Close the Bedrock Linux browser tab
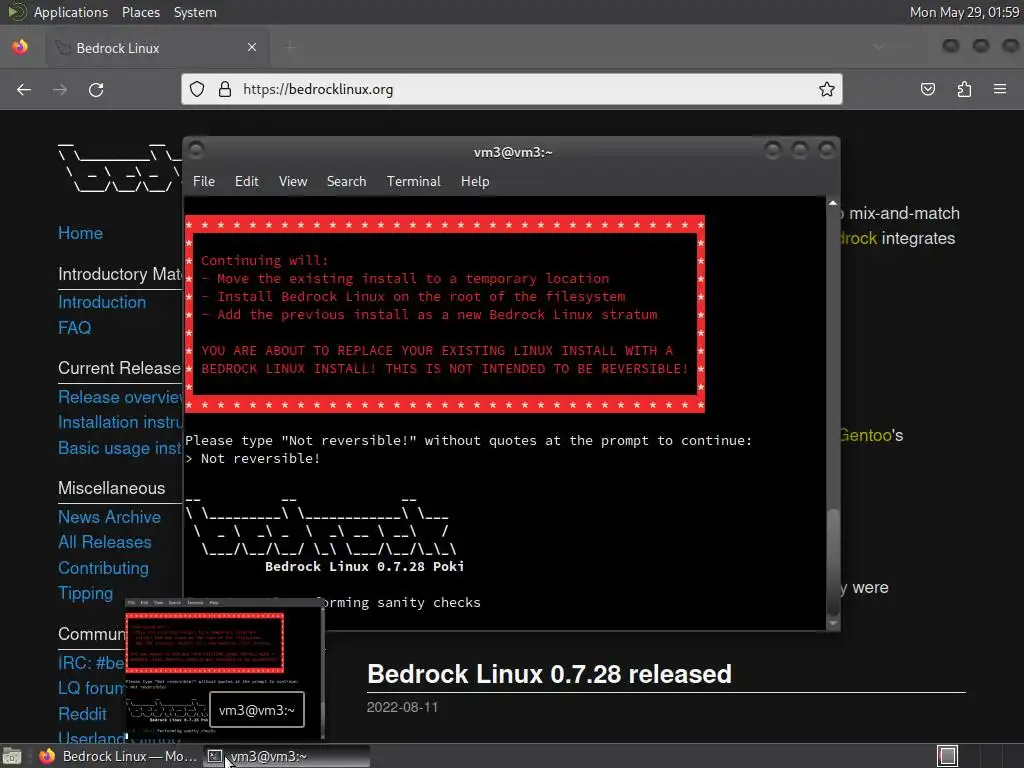This screenshot has height=768, width=1024. click(x=251, y=47)
